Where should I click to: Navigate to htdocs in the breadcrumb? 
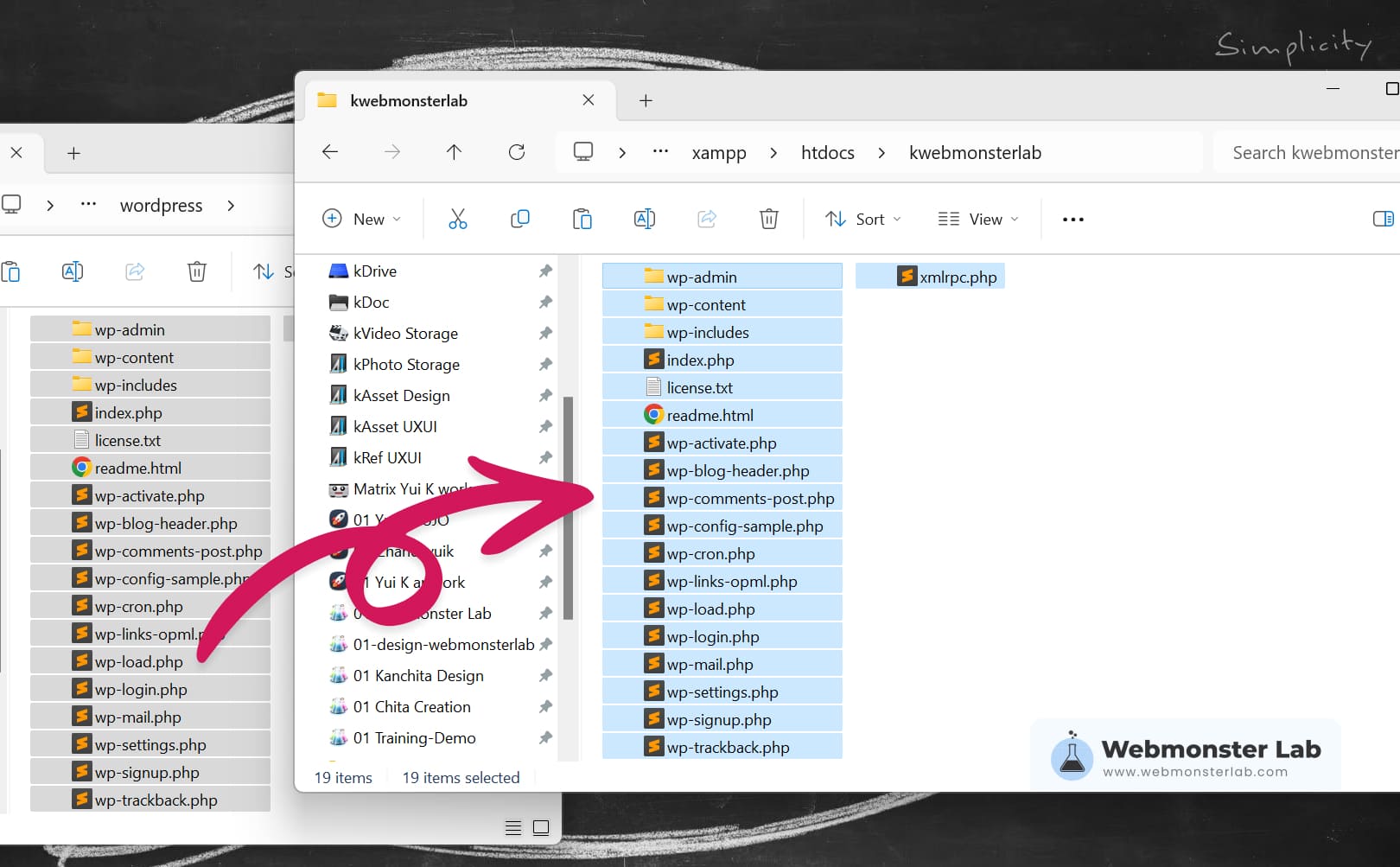click(828, 153)
